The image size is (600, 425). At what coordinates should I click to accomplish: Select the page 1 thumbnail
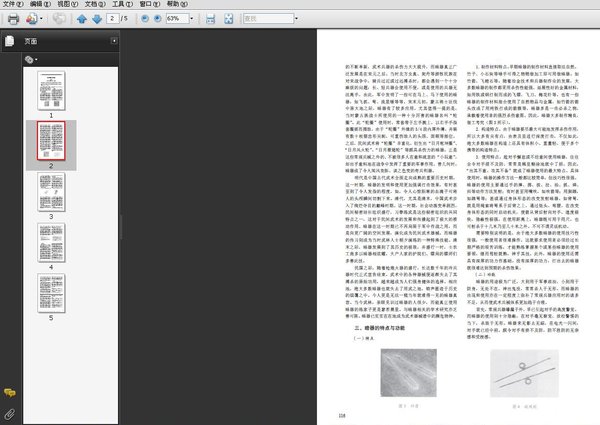51,91
